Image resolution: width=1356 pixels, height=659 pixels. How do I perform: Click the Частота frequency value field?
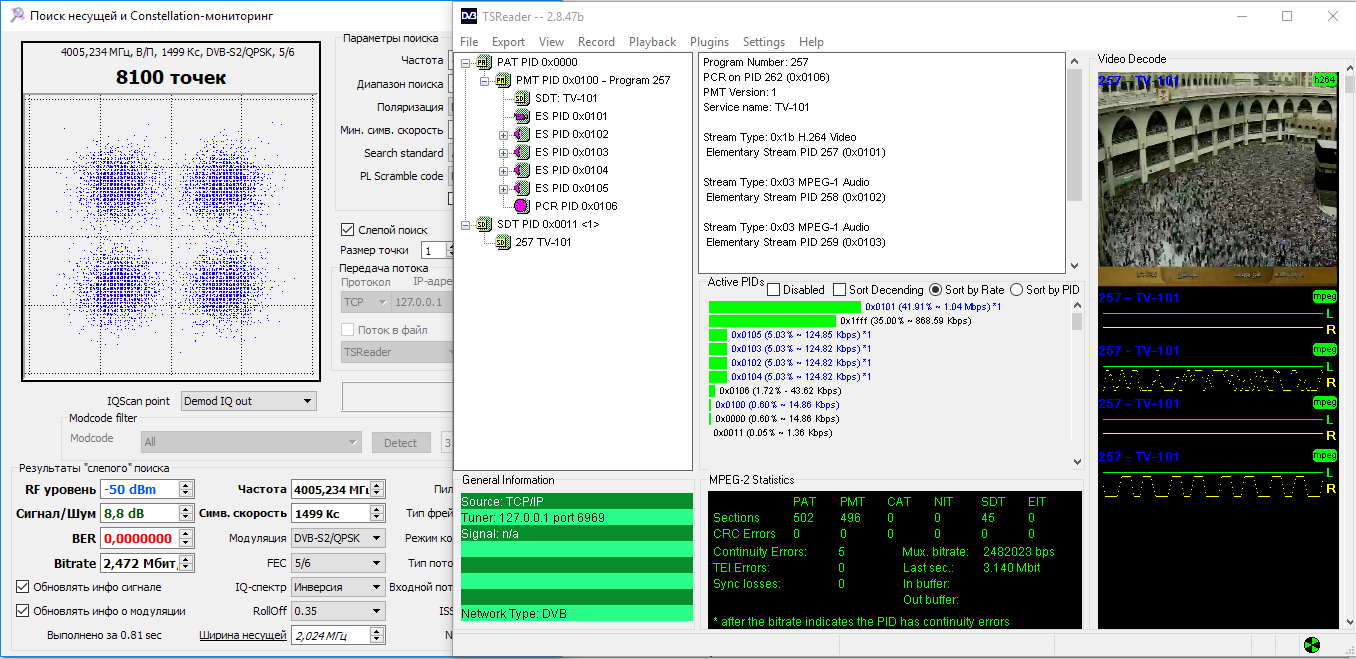pyautogui.click(x=331, y=489)
